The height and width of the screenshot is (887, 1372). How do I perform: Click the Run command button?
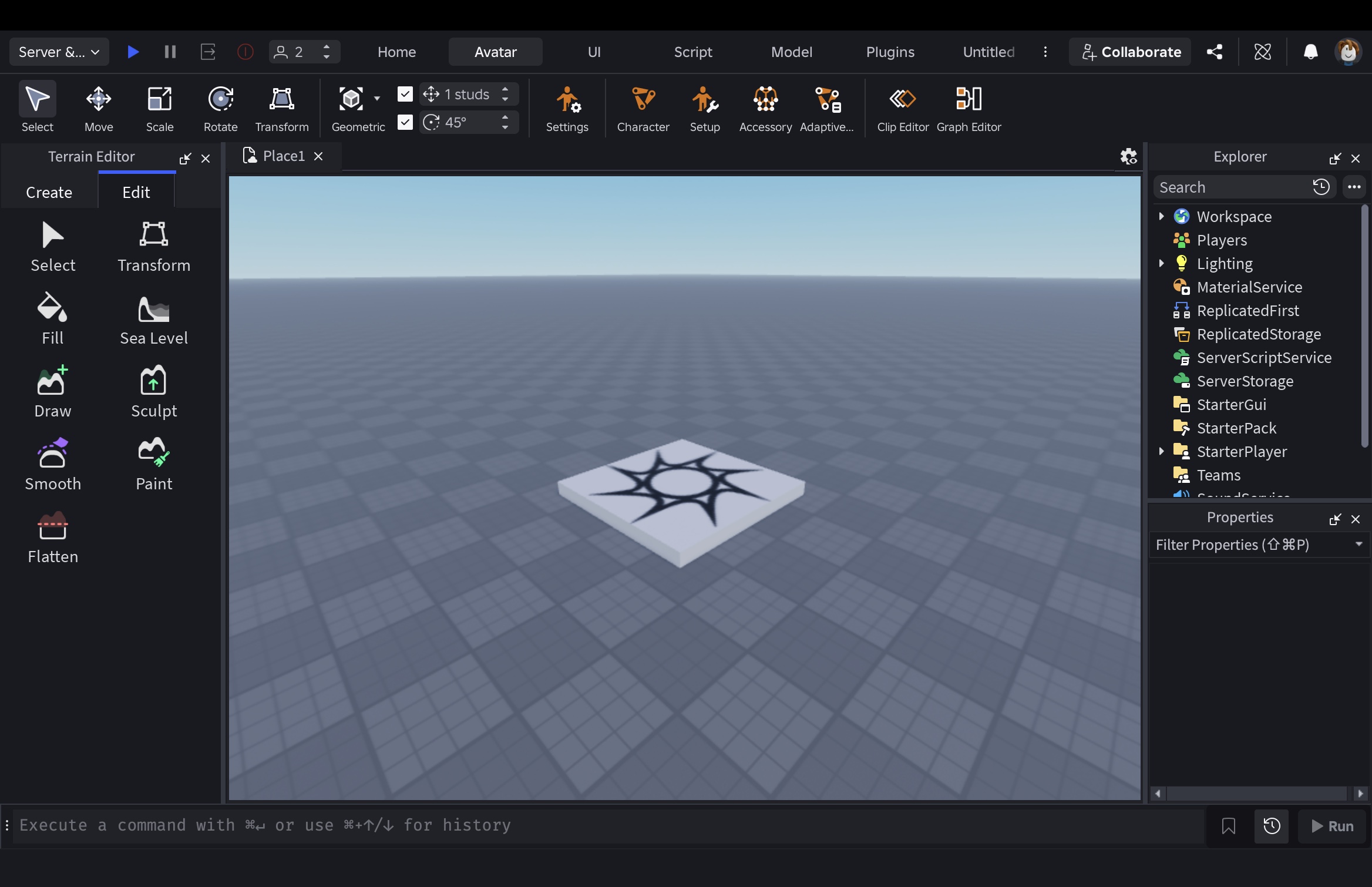coord(1332,826)
